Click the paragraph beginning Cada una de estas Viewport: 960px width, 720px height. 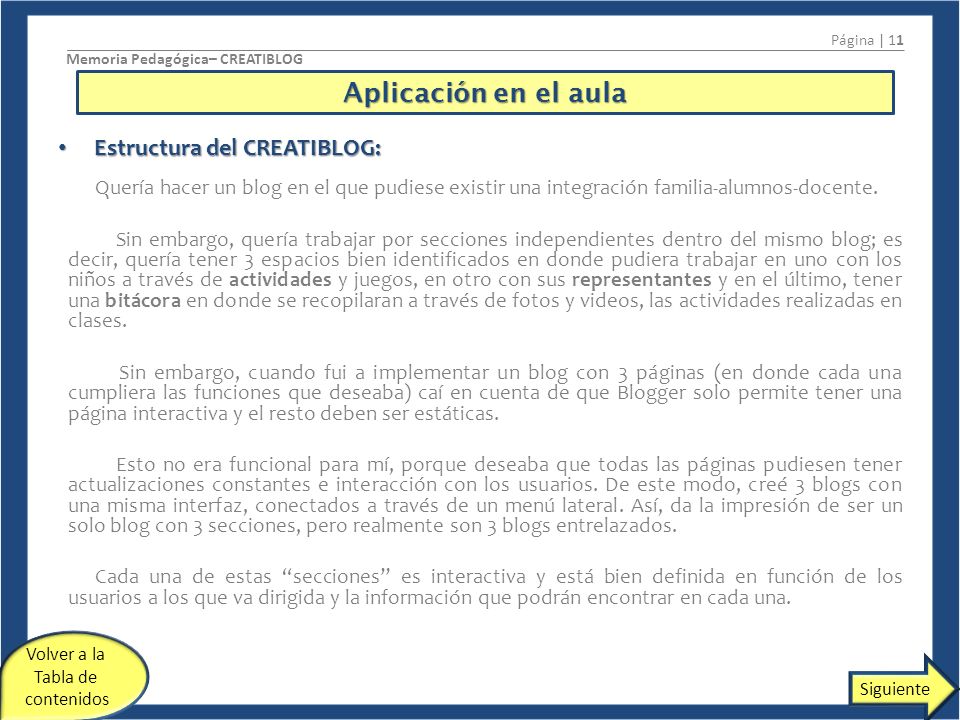click(485, 587)
